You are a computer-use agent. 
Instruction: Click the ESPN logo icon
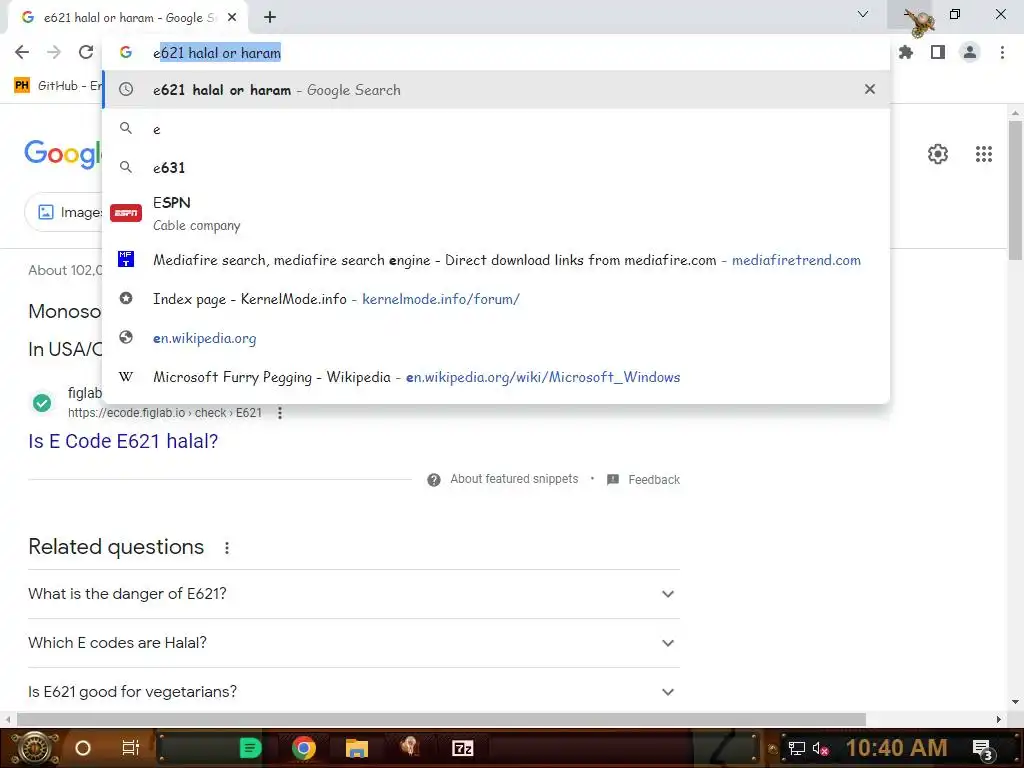pos(126,213)
